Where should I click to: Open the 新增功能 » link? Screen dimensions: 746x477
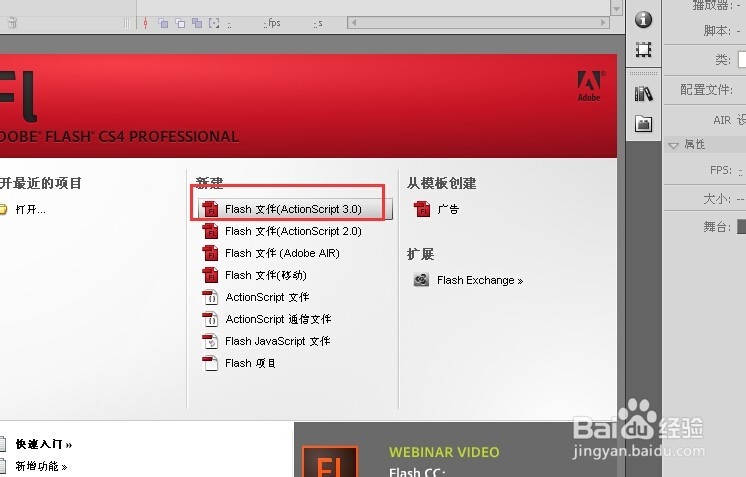point(41,466)
